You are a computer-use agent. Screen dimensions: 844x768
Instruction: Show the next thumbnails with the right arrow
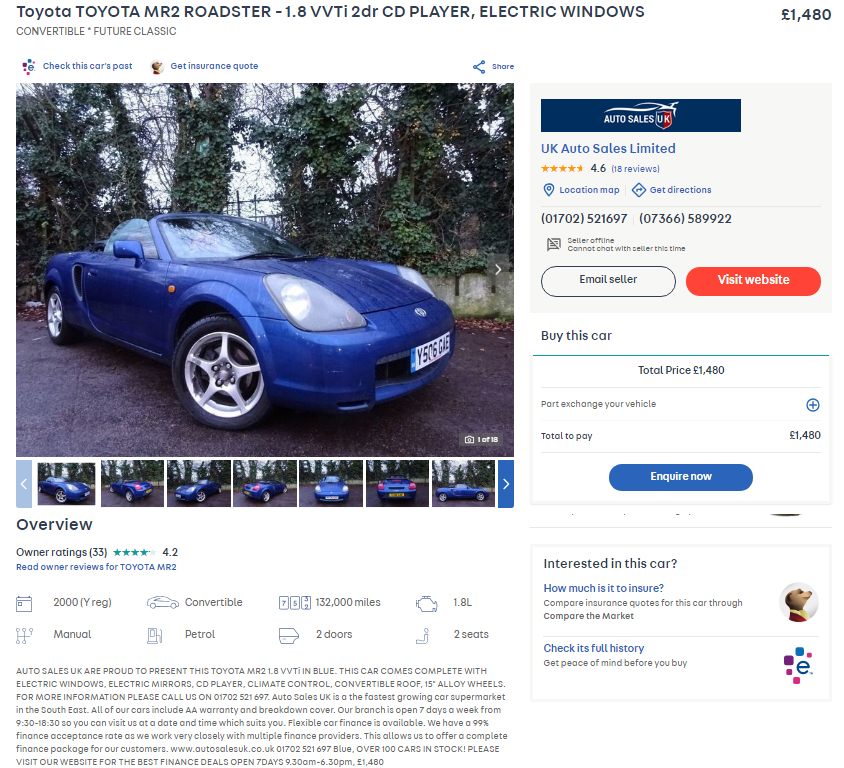pos(505,484)
